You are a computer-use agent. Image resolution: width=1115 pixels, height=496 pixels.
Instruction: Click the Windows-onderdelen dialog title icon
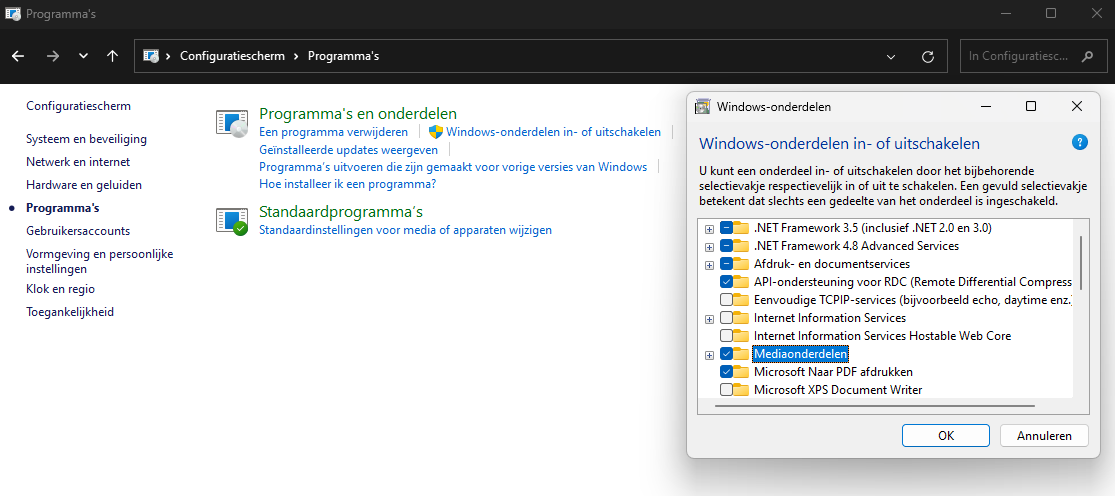coord(703,107)
